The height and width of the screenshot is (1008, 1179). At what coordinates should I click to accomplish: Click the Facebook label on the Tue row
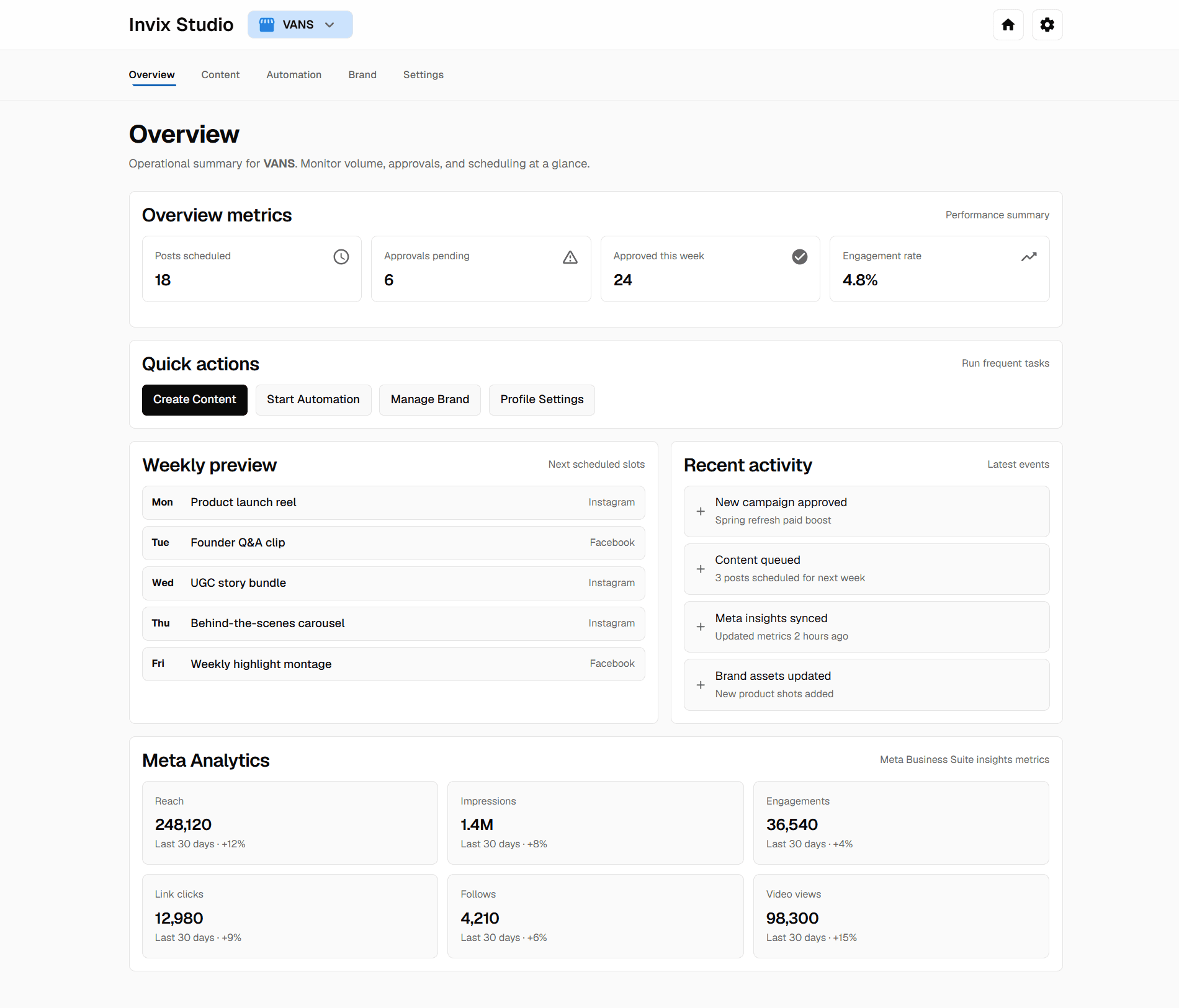point(612,543)
